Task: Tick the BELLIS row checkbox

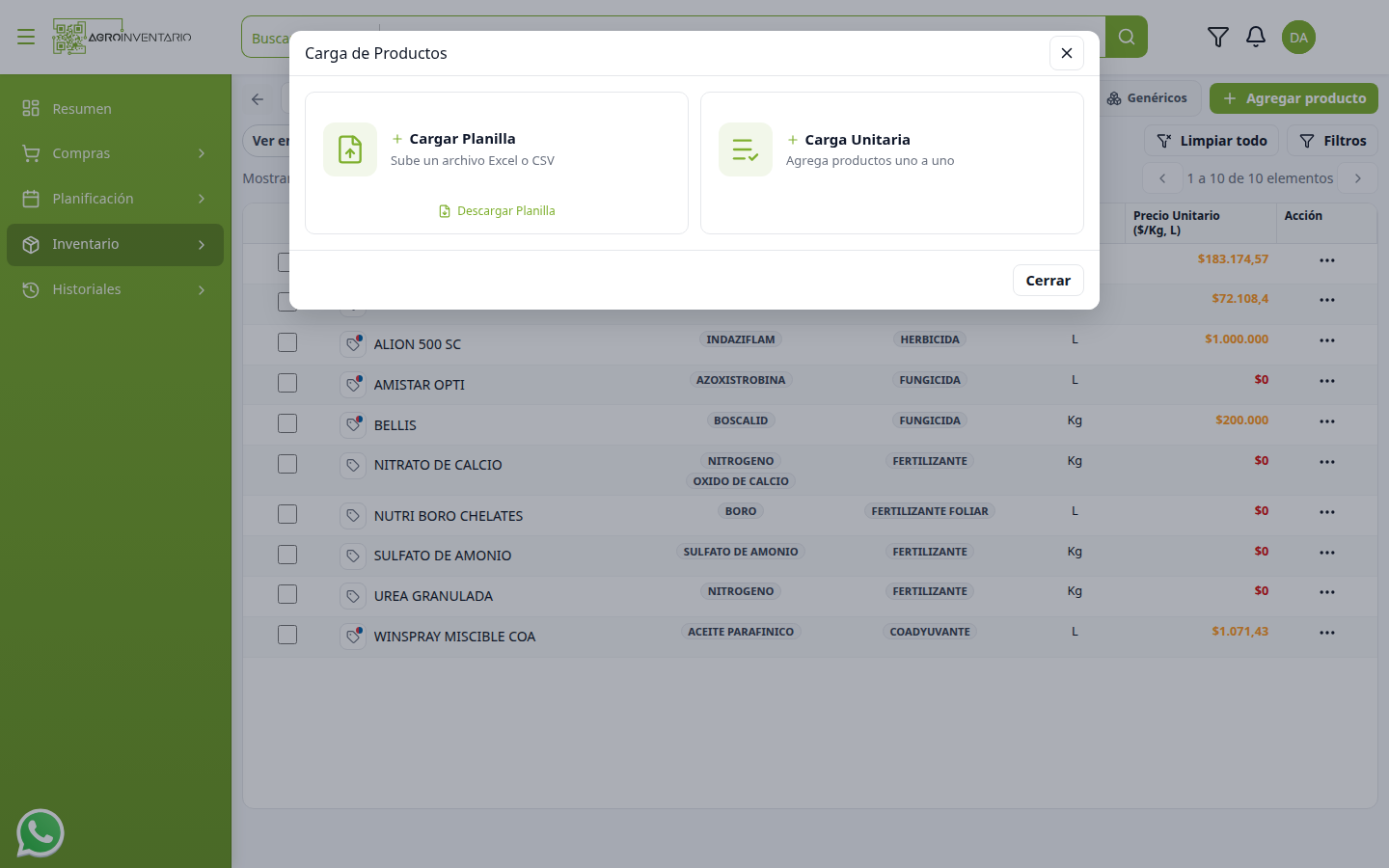Action: click(287, 423)
